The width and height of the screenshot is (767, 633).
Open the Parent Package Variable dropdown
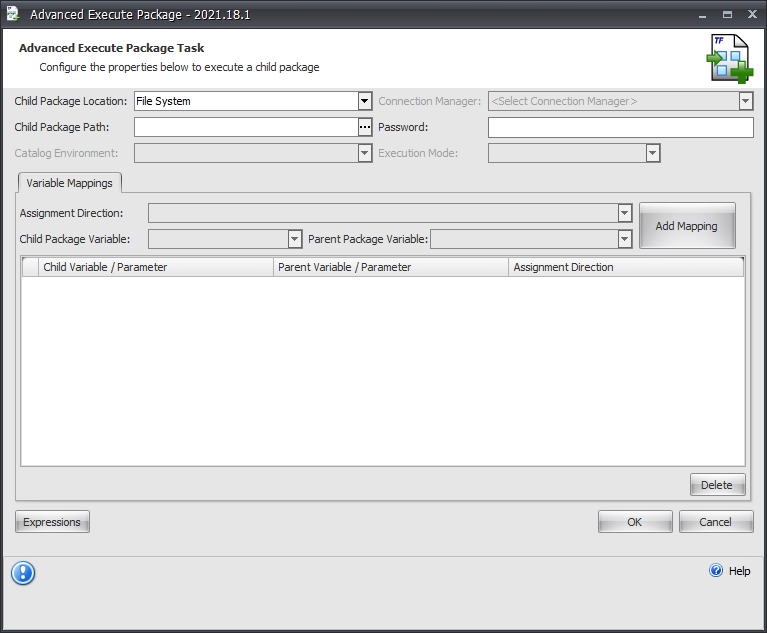click(625, 239)
